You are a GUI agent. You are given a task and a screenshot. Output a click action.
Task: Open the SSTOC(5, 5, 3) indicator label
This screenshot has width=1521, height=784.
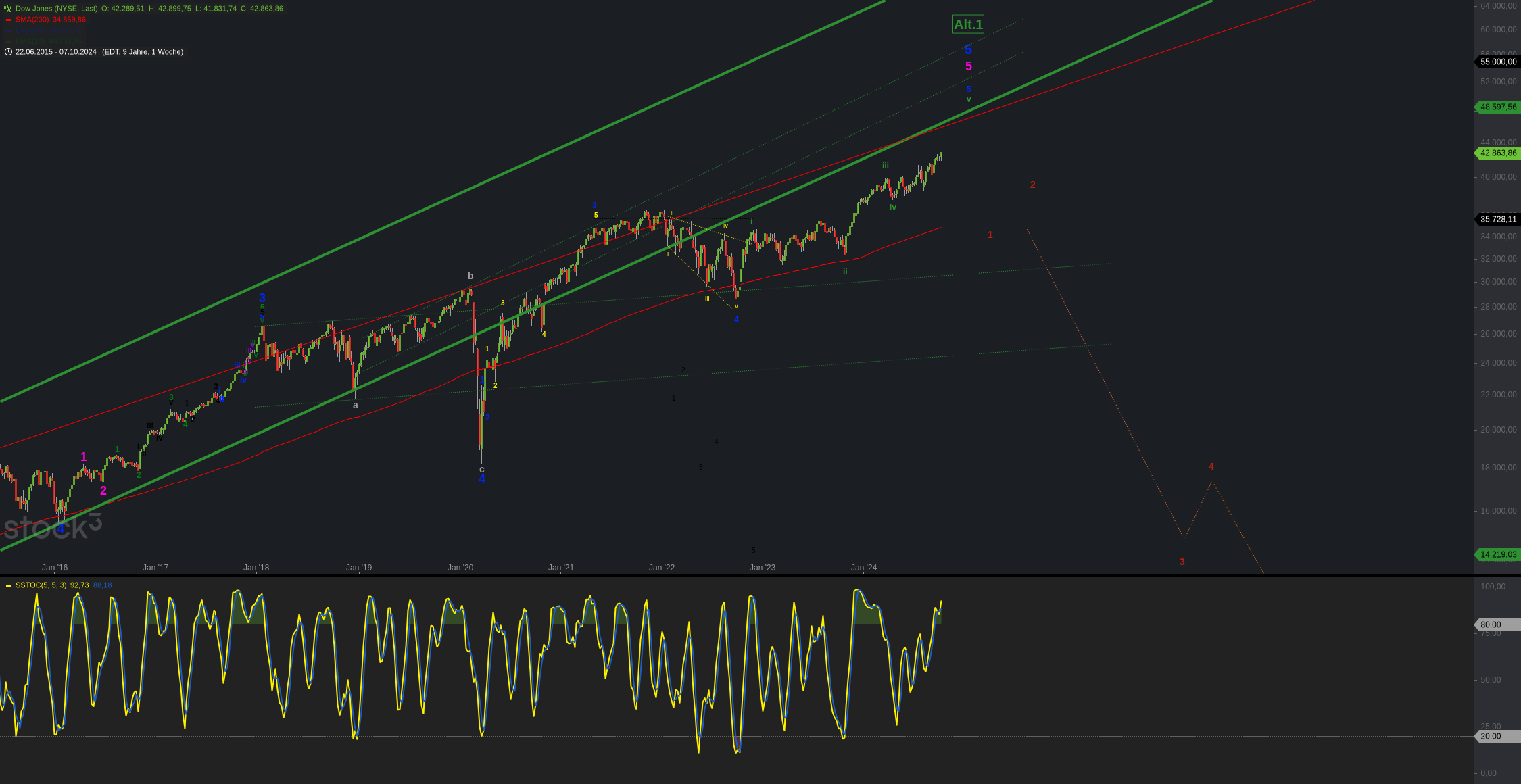click(41, 585)
